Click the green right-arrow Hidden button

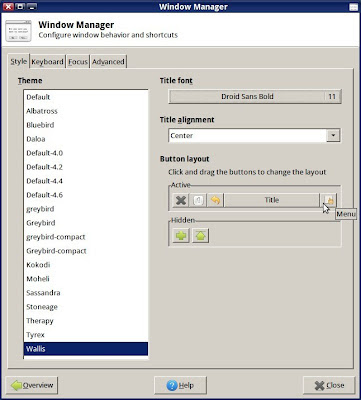(181, 236)
